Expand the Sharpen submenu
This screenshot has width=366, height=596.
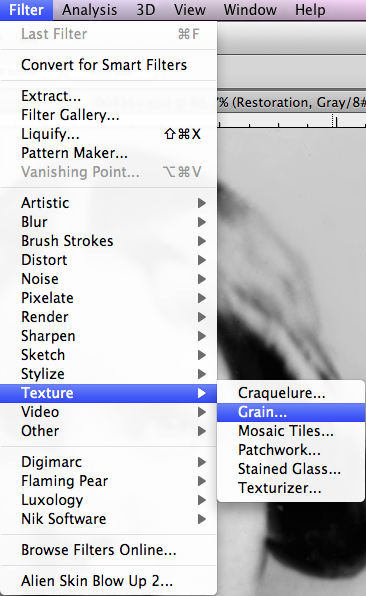[x=108, y=336]
